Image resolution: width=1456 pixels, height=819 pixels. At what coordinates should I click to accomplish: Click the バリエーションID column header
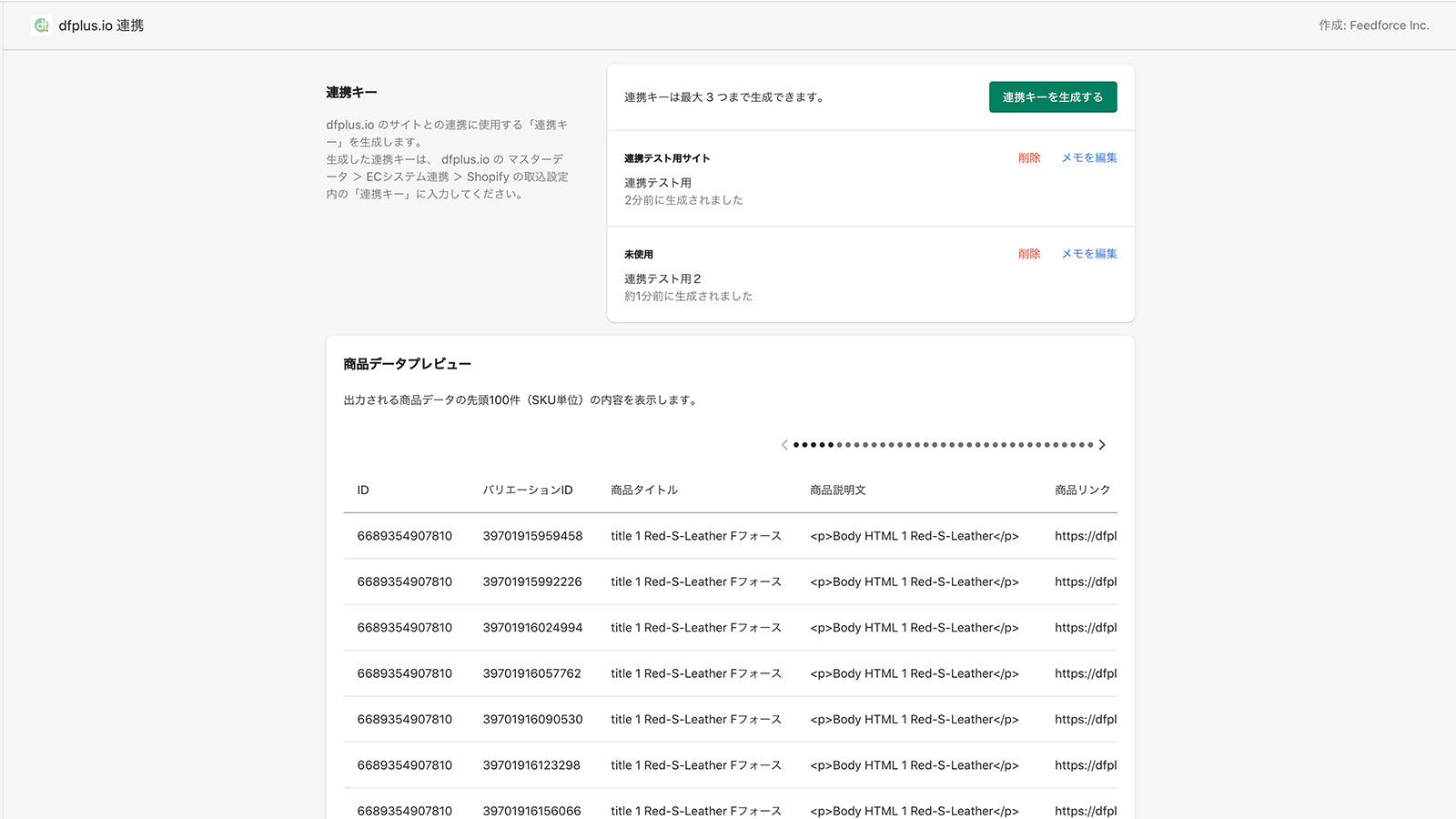[x=528, y=490]
